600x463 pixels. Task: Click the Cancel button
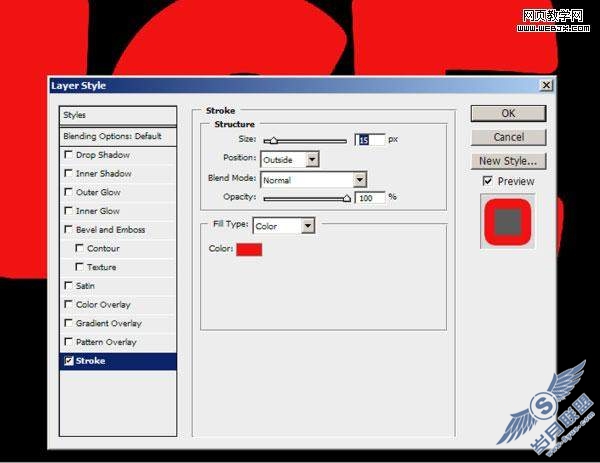coord(508,137)
